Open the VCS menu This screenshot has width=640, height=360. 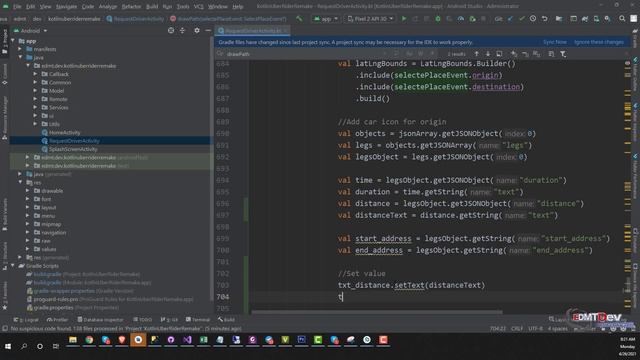coord(198,7)
